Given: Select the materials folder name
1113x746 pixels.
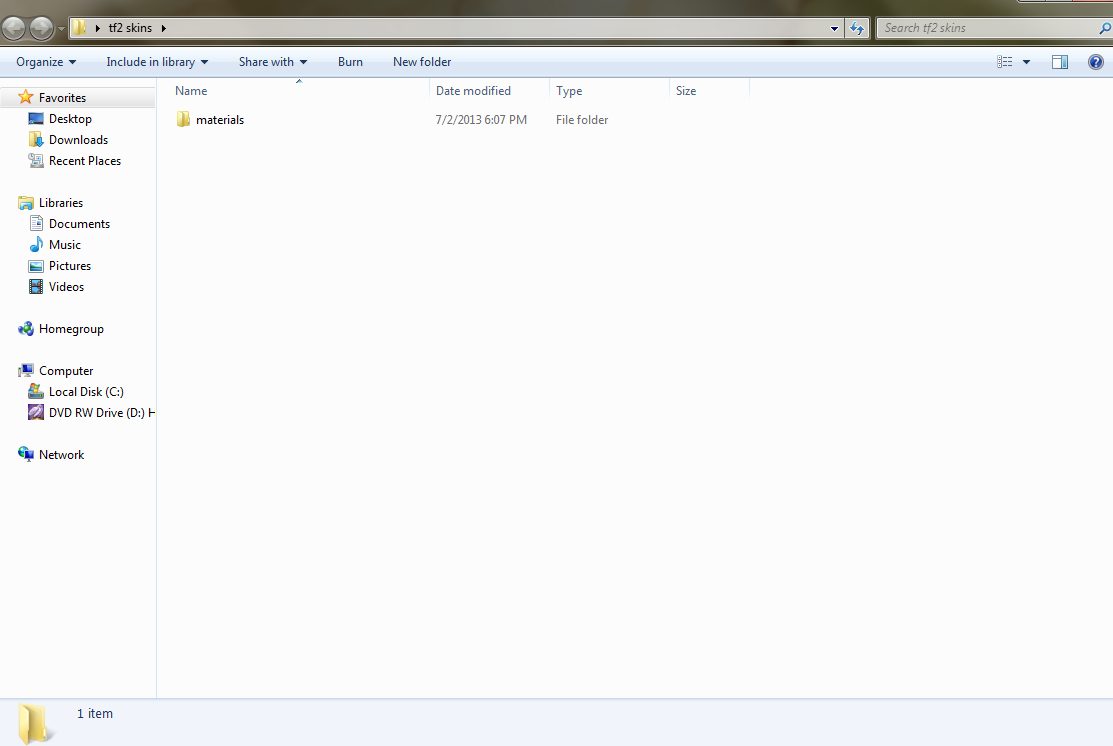Looking at the screenshot, I should [x=220, y=120].
